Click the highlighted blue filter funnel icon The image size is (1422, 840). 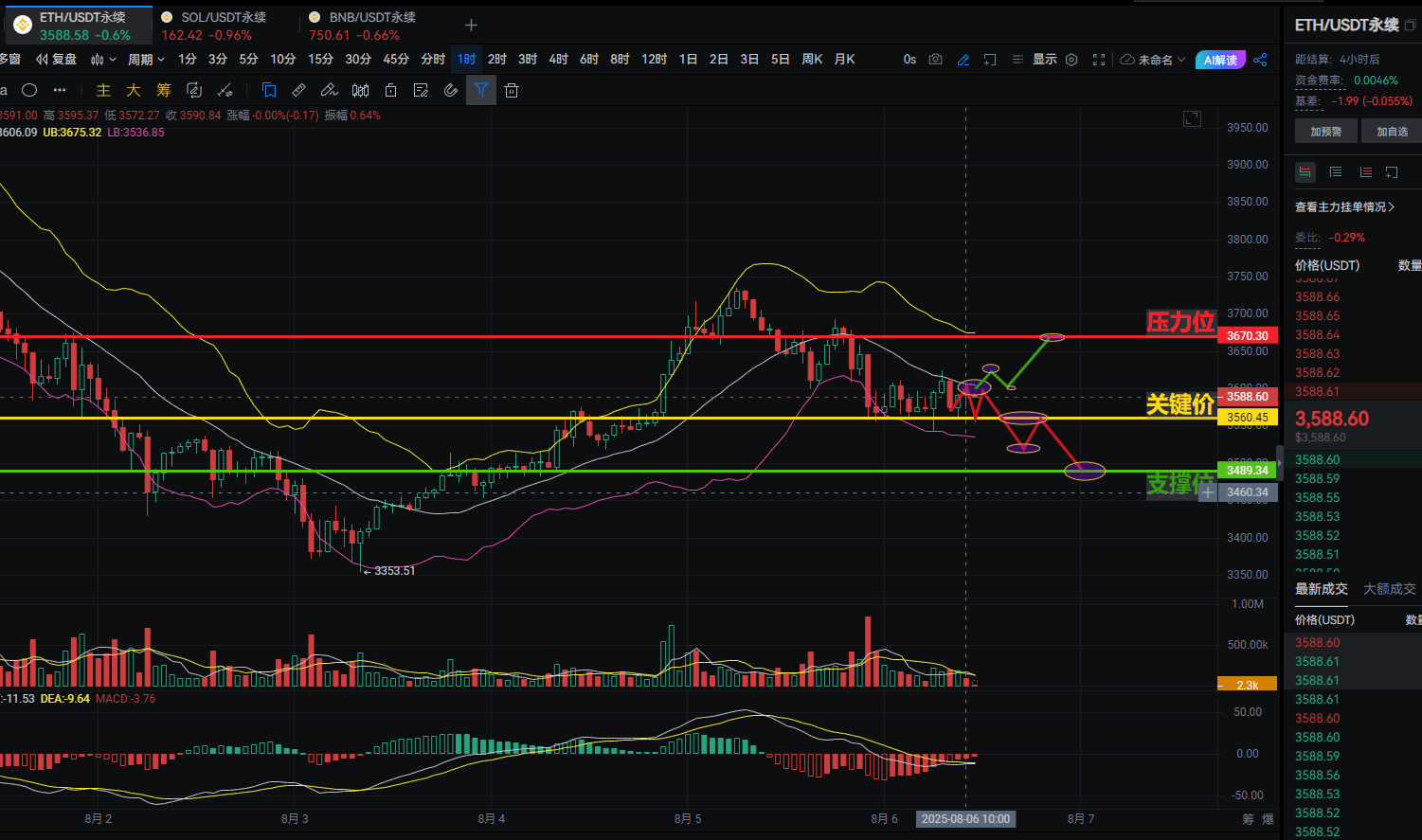pos(481,90)
